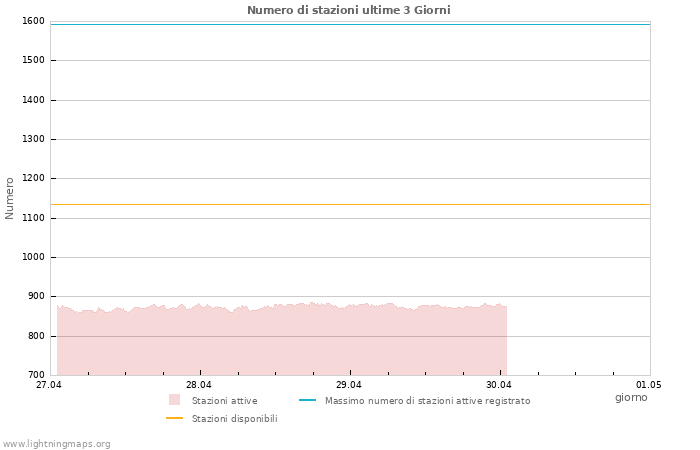700x450 pixels.
Task: Click the 1600 value on y-axis
Action: (x=33, y=21)
